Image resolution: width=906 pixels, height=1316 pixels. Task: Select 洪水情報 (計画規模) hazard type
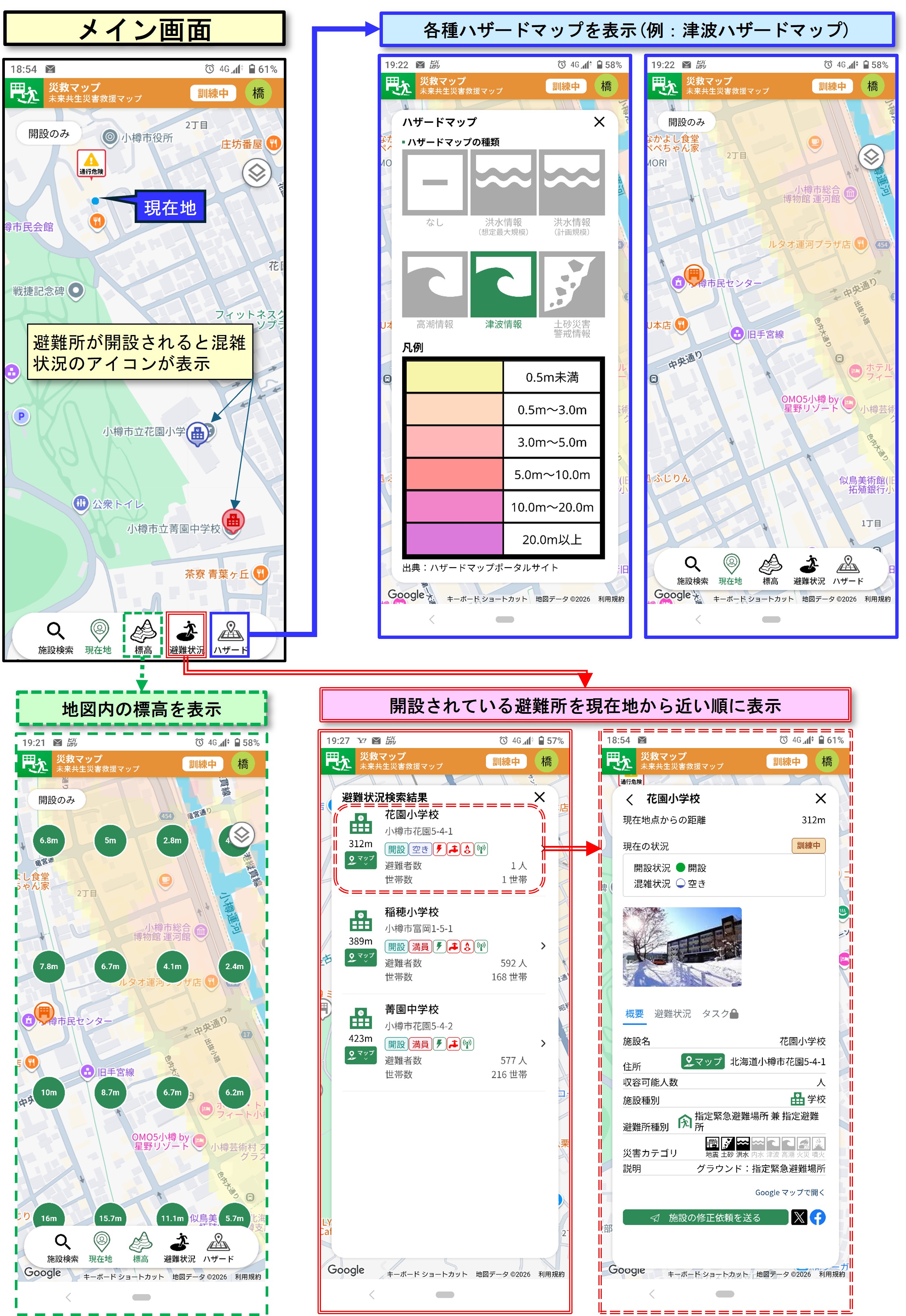click(x=572, y=182)
